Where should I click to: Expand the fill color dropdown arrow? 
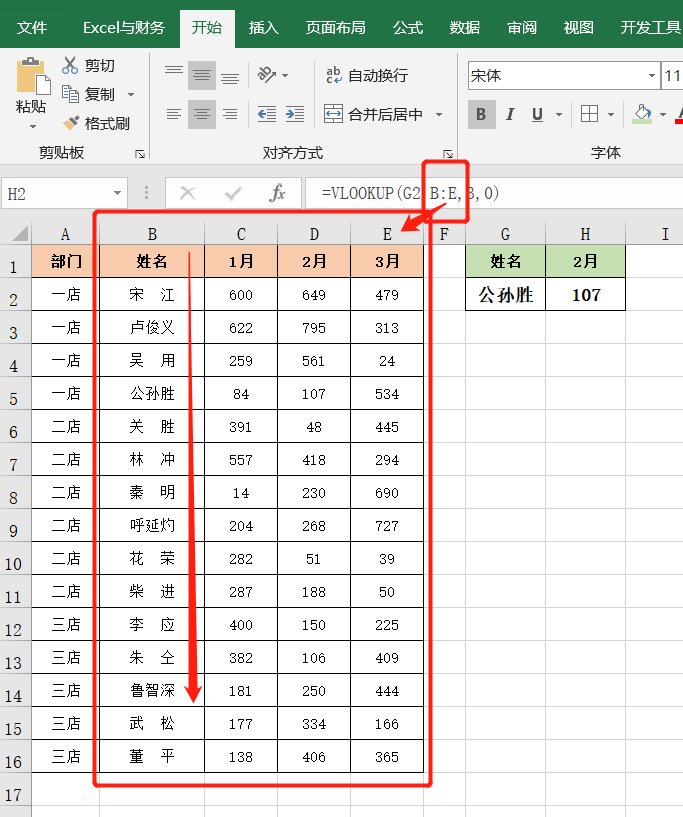(x=663, y=114)
